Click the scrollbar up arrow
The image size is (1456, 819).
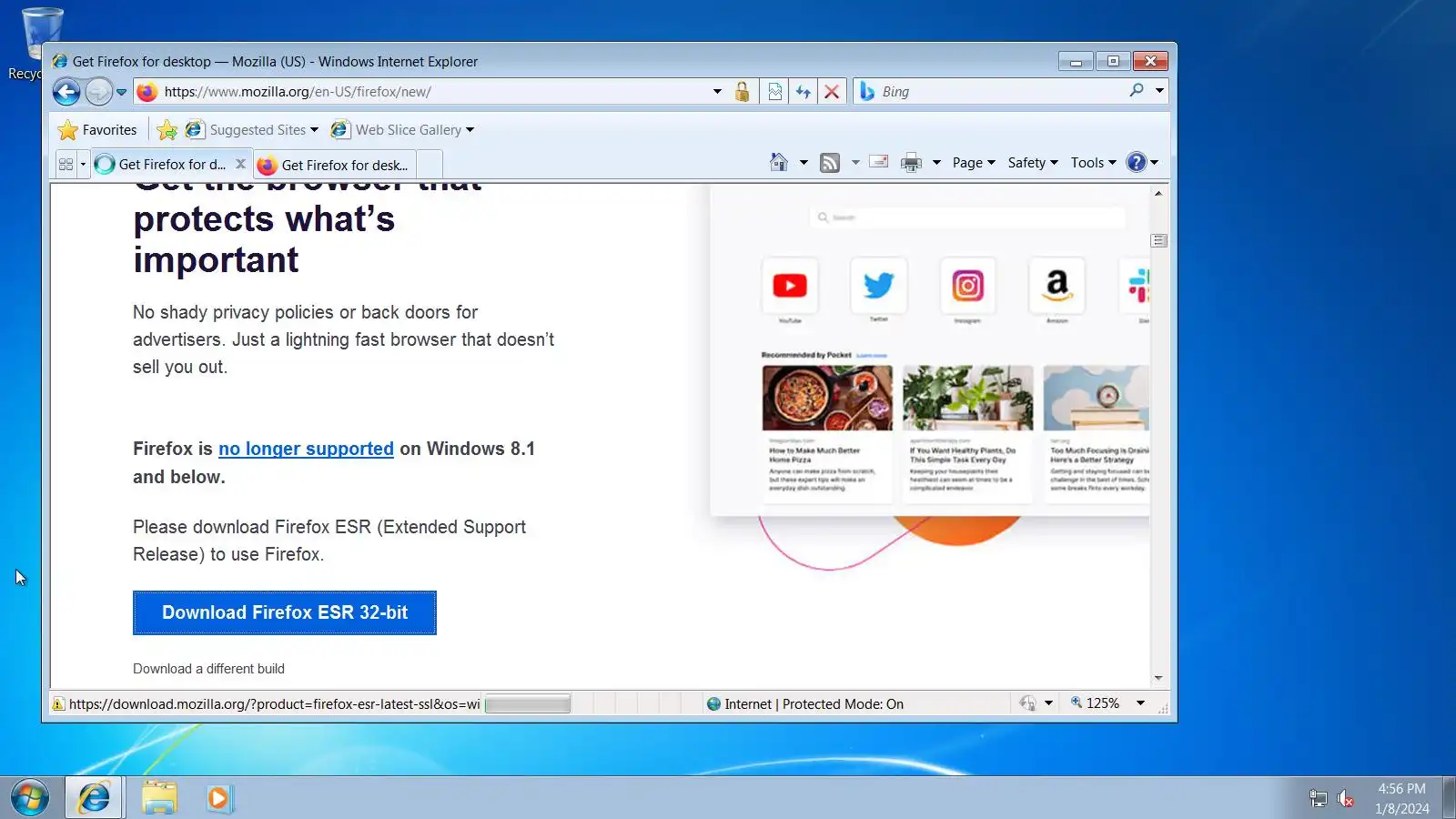pos(1158,193)
